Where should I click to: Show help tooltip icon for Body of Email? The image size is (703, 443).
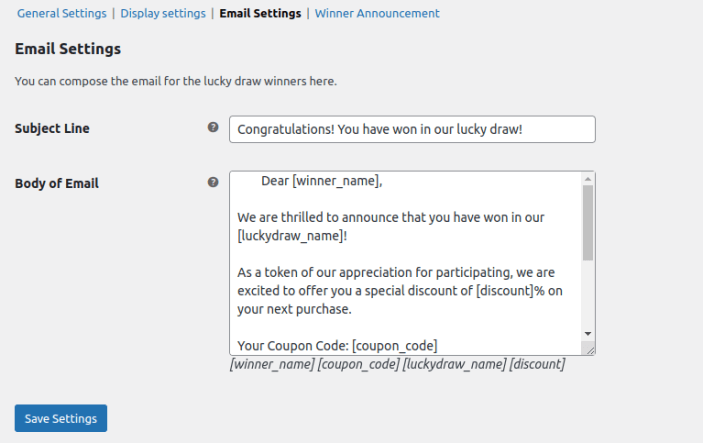point(212,183)
